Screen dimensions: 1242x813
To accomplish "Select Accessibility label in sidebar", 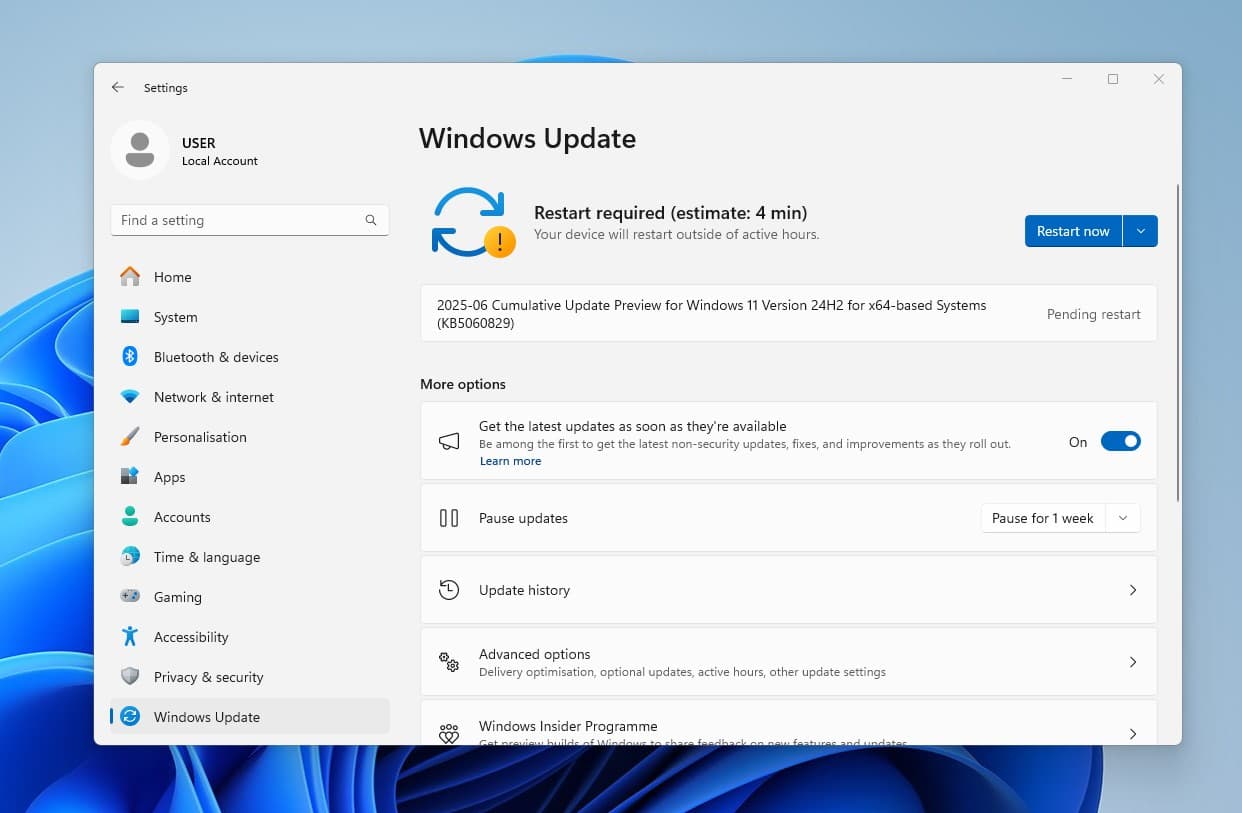I will click(x=191, y=637).
